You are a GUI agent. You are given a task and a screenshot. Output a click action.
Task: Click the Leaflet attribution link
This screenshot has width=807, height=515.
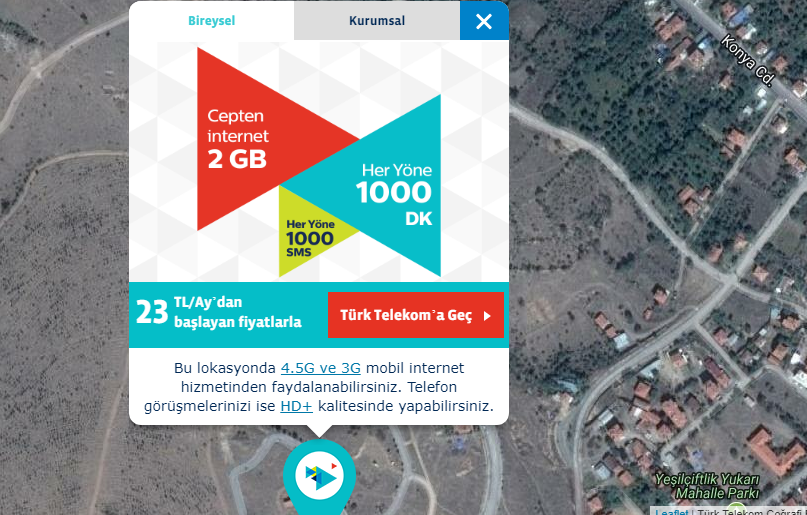tap(672, 511)
